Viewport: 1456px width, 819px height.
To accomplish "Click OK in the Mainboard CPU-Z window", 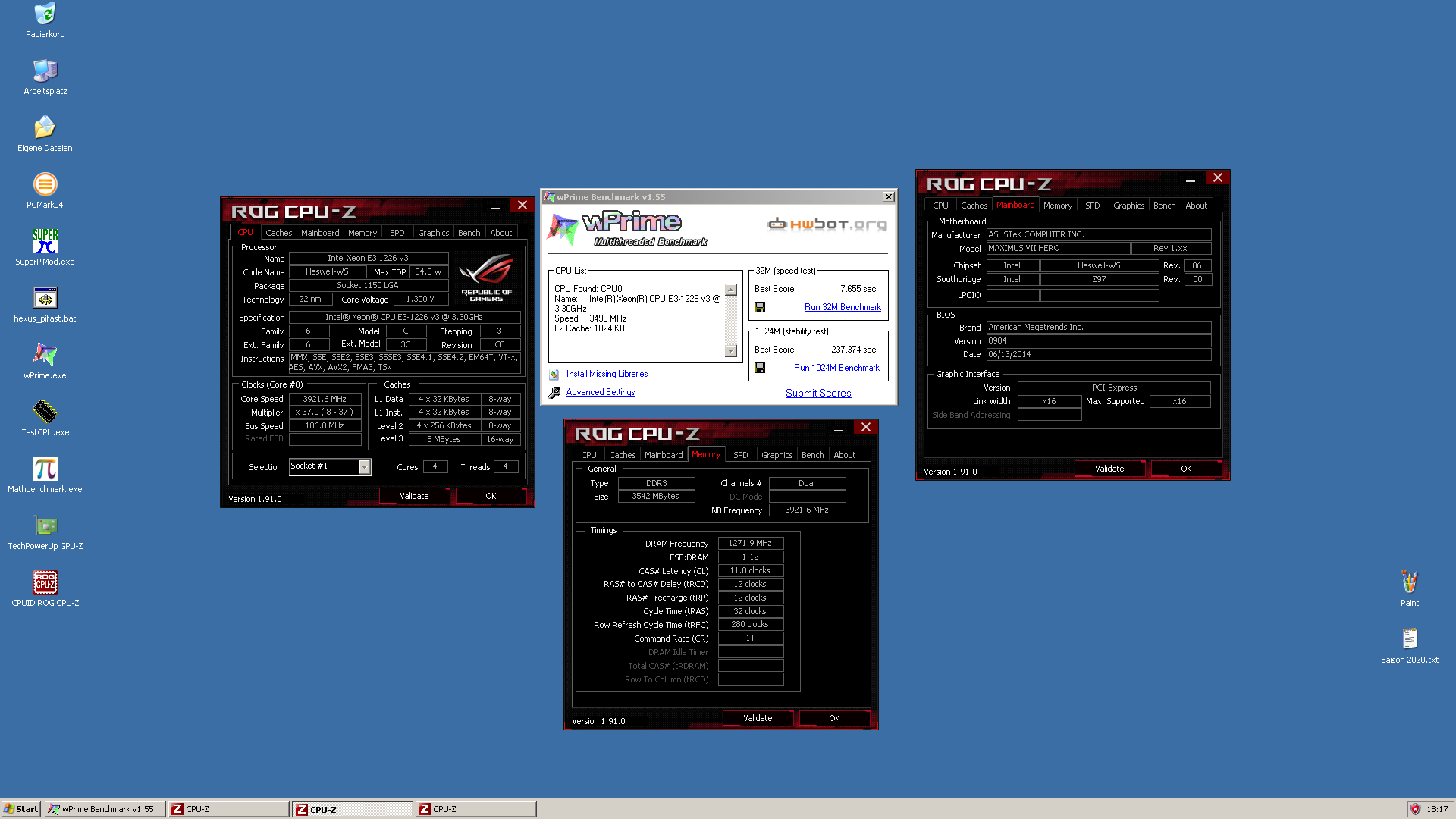I will 1186,469.
